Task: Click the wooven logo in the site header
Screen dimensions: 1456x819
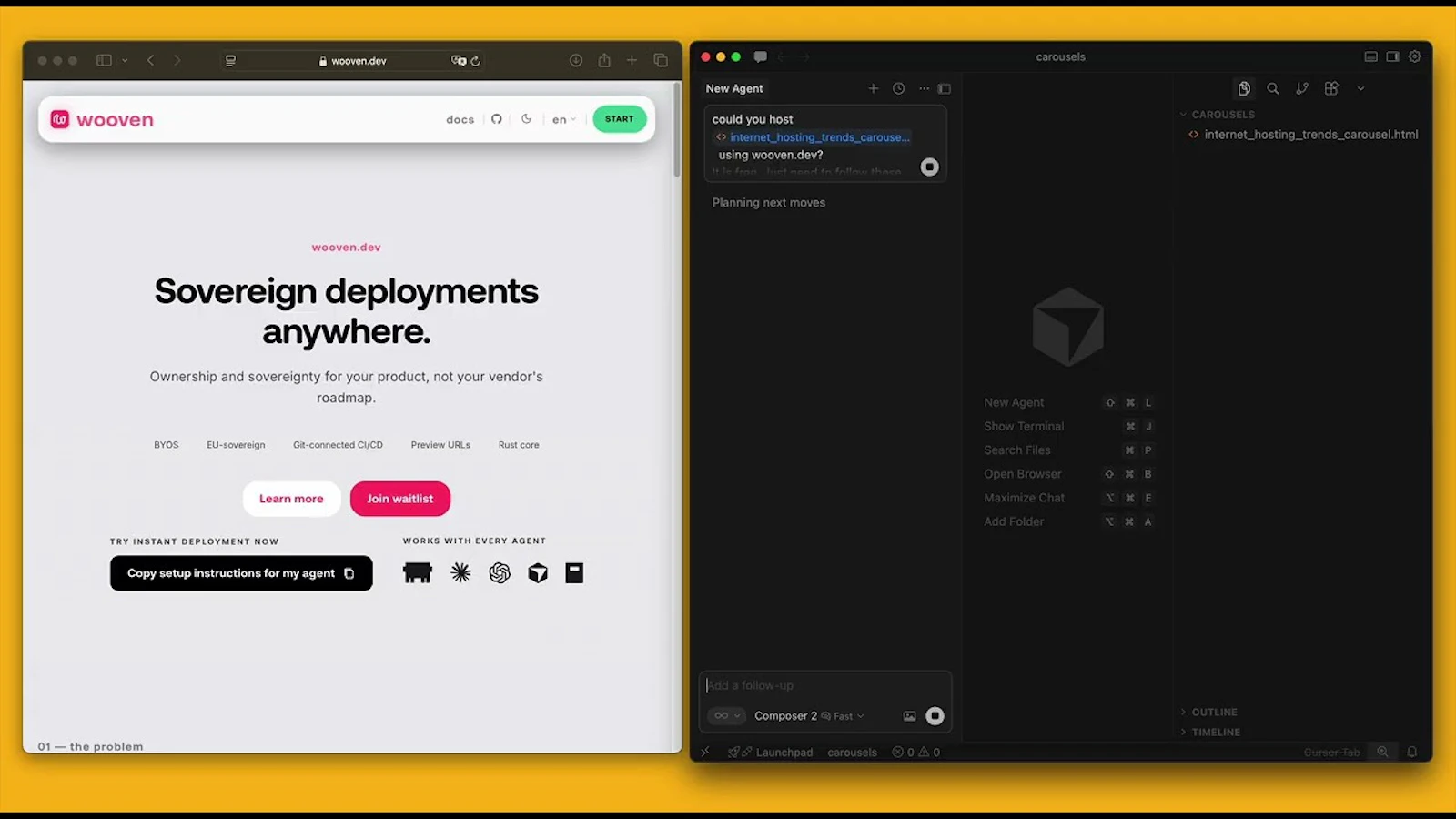Action: [102, 119]
